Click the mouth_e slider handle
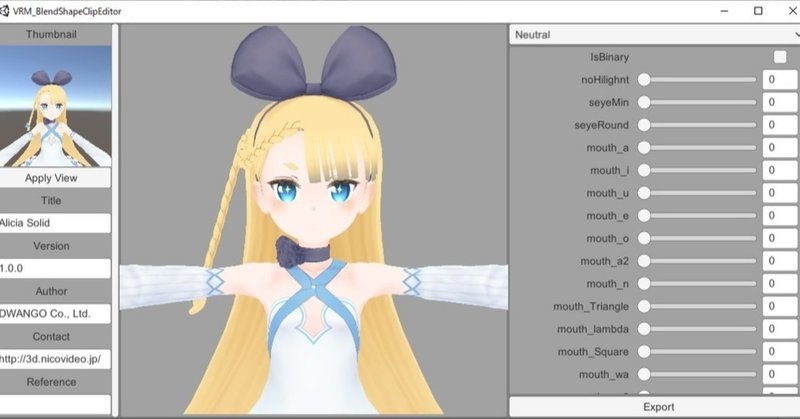Screen dimensions: 800x419 click(644, 216)
